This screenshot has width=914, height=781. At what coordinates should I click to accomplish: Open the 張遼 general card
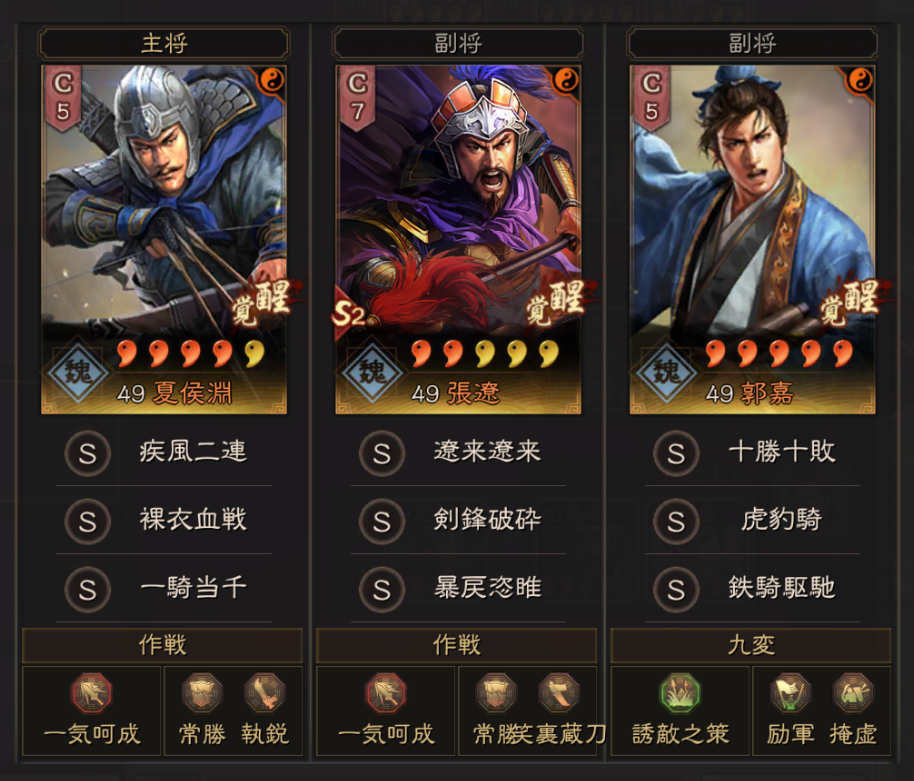[458, 240]
